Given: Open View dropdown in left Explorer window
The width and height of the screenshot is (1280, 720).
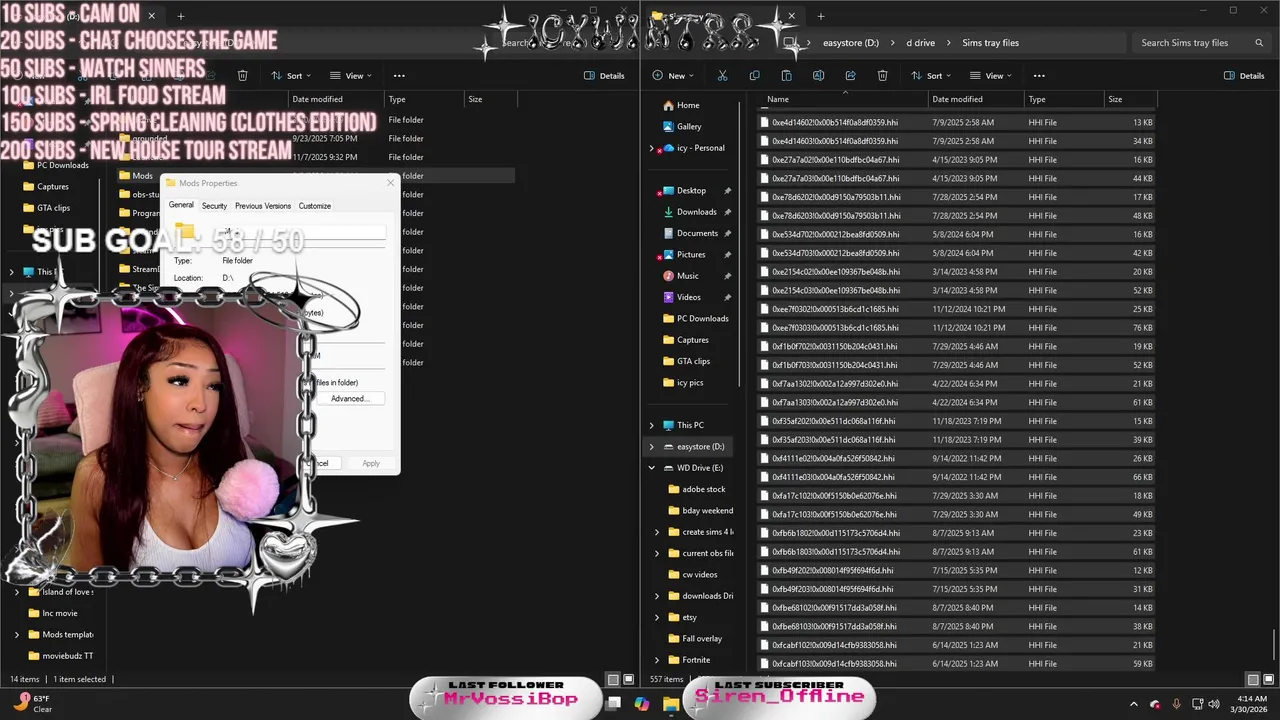Looking at the screenshot, I should (351, 76).
